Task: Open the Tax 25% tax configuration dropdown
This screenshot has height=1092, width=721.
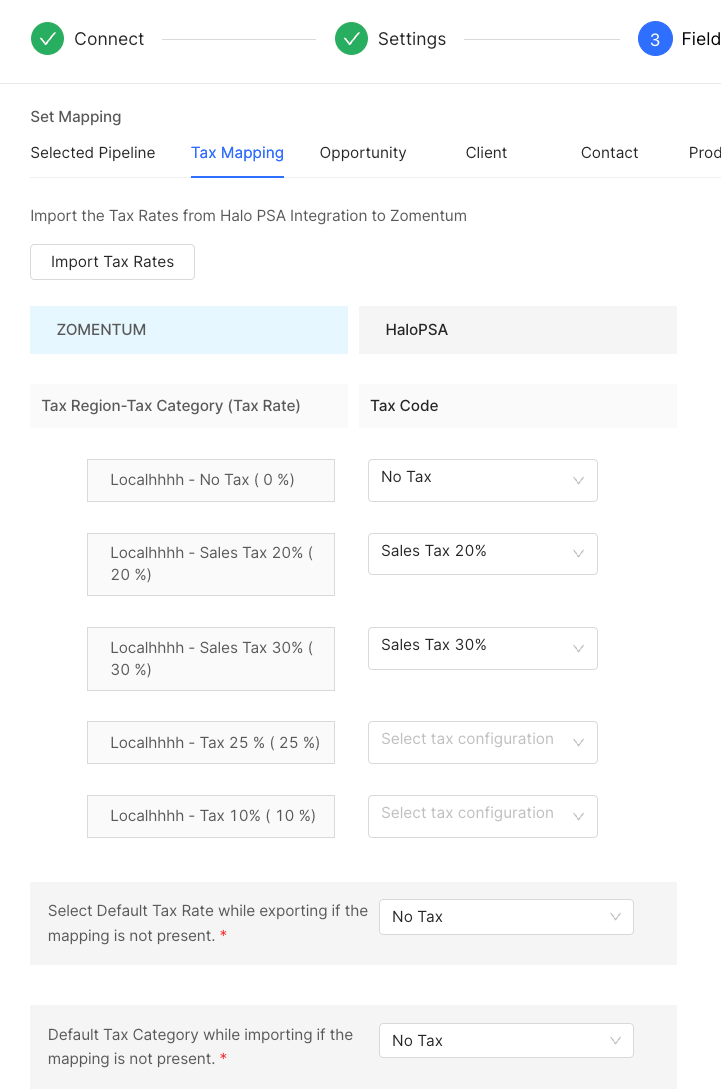Action: coord(468,741)
